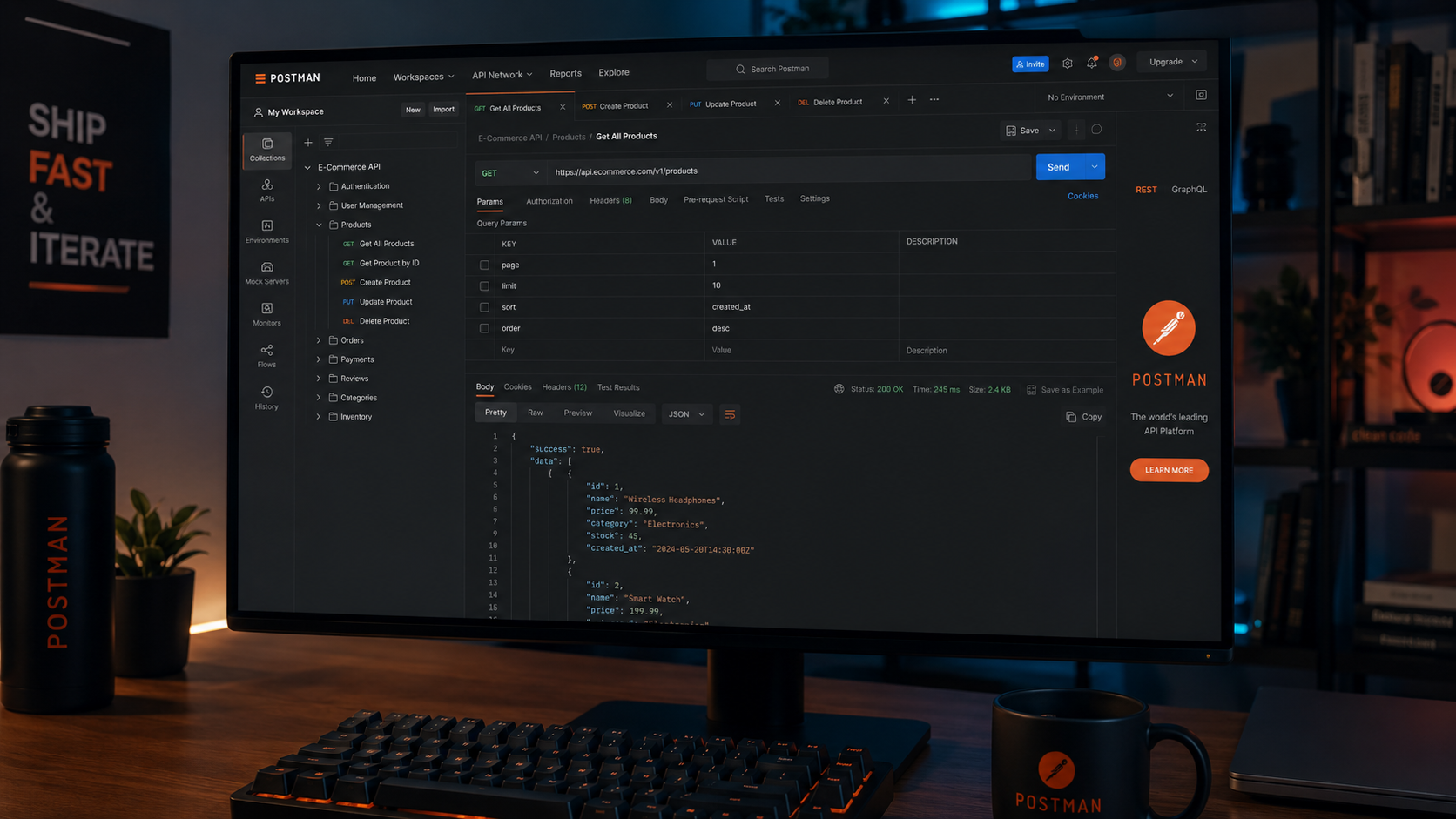Viewport: 1456px width, 819px height.
Task: Expand the Inventory folder
Action: pyautogui.click(x=319, y=417)
